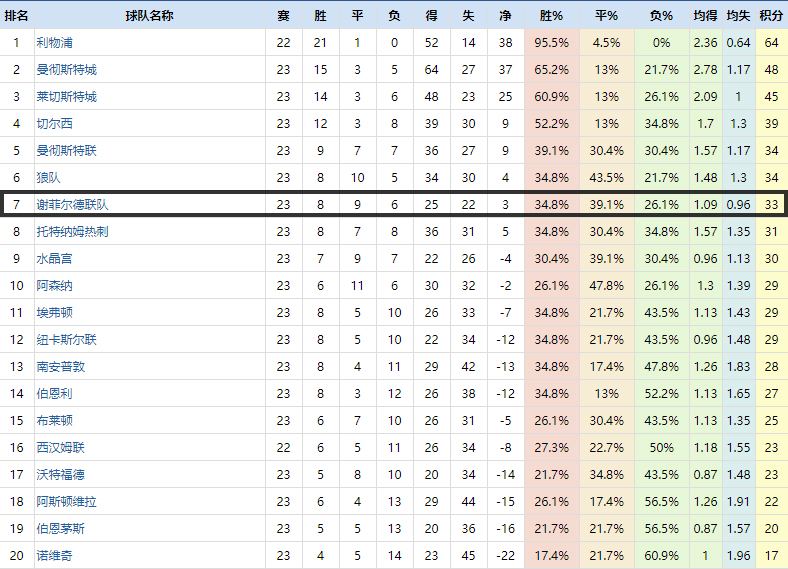Open the 阿斯顿维拉 team page
The height and width of the screenshot is (569, 788).
tap(67, 502)
